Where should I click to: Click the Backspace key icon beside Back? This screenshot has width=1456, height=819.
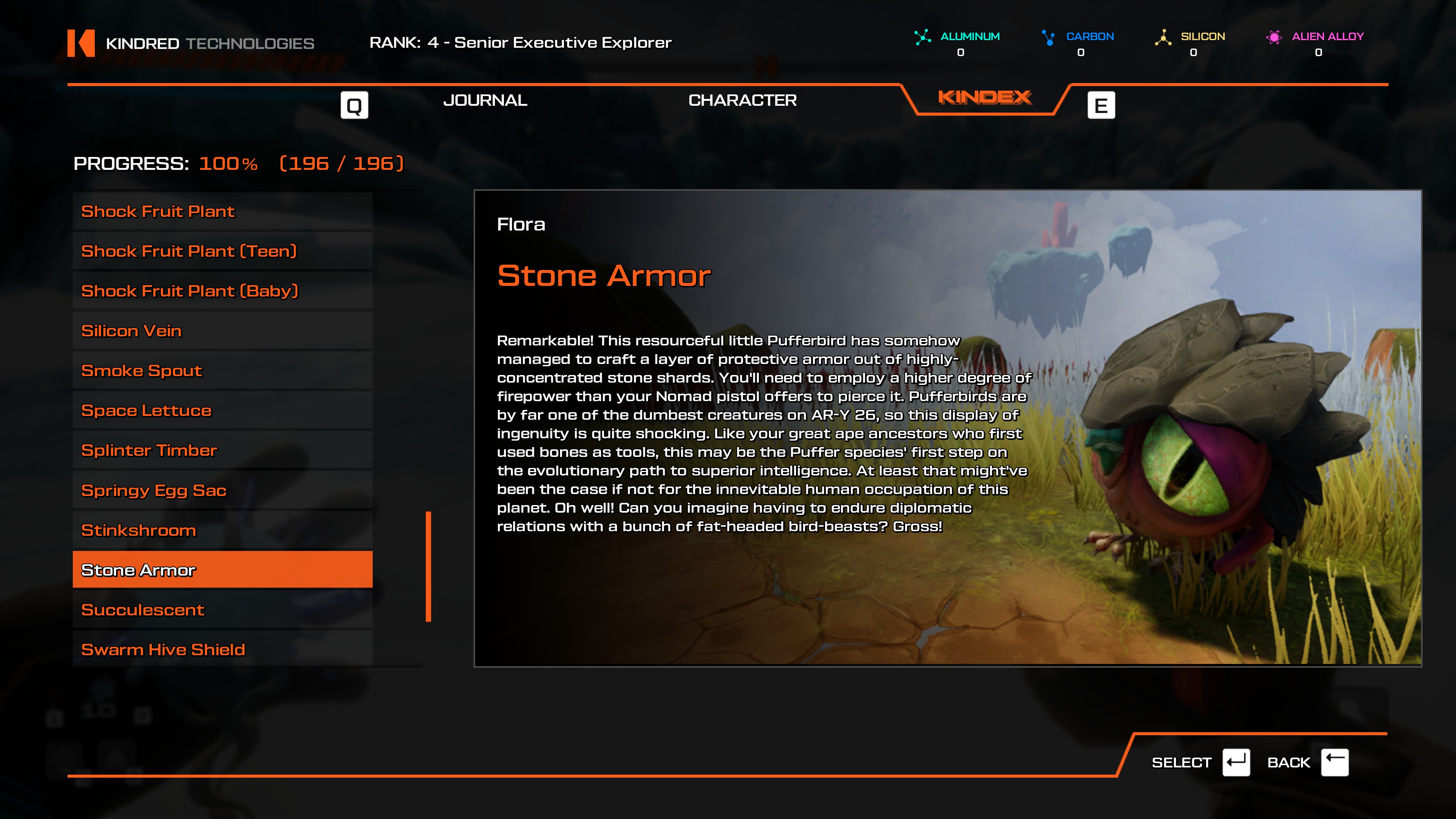(x=1335, y=763)
